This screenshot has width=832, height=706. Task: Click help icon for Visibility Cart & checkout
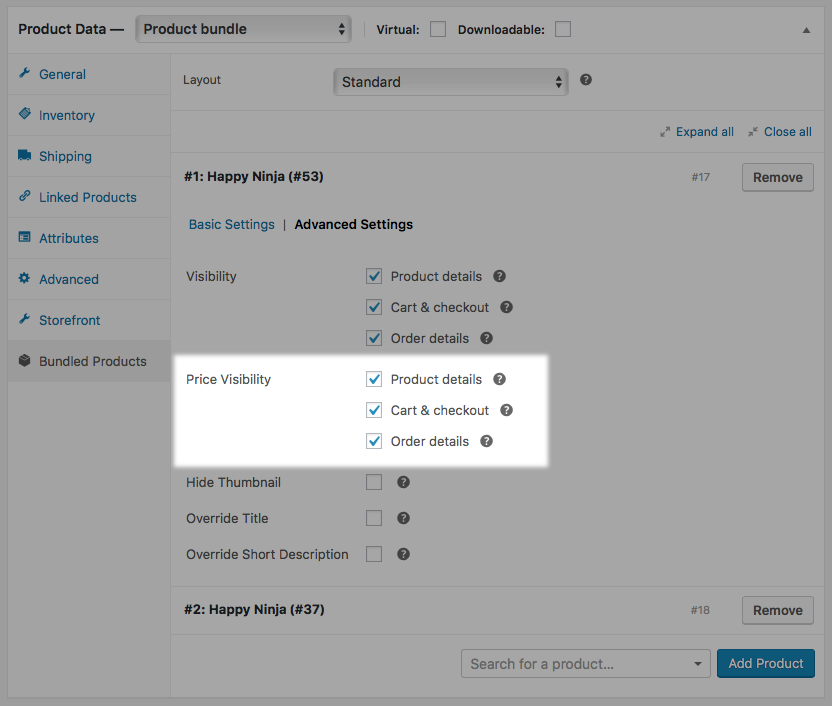[x=506, y=307]
